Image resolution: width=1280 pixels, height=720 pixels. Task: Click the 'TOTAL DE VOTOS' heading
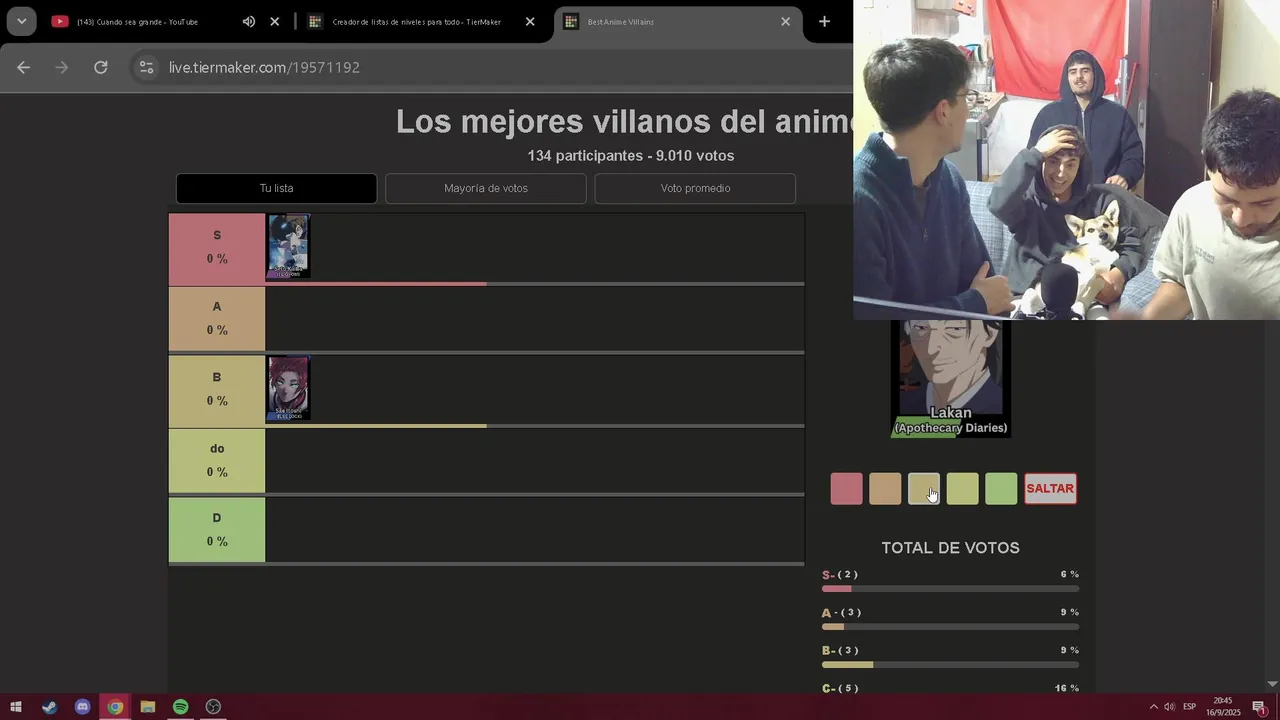950,548
